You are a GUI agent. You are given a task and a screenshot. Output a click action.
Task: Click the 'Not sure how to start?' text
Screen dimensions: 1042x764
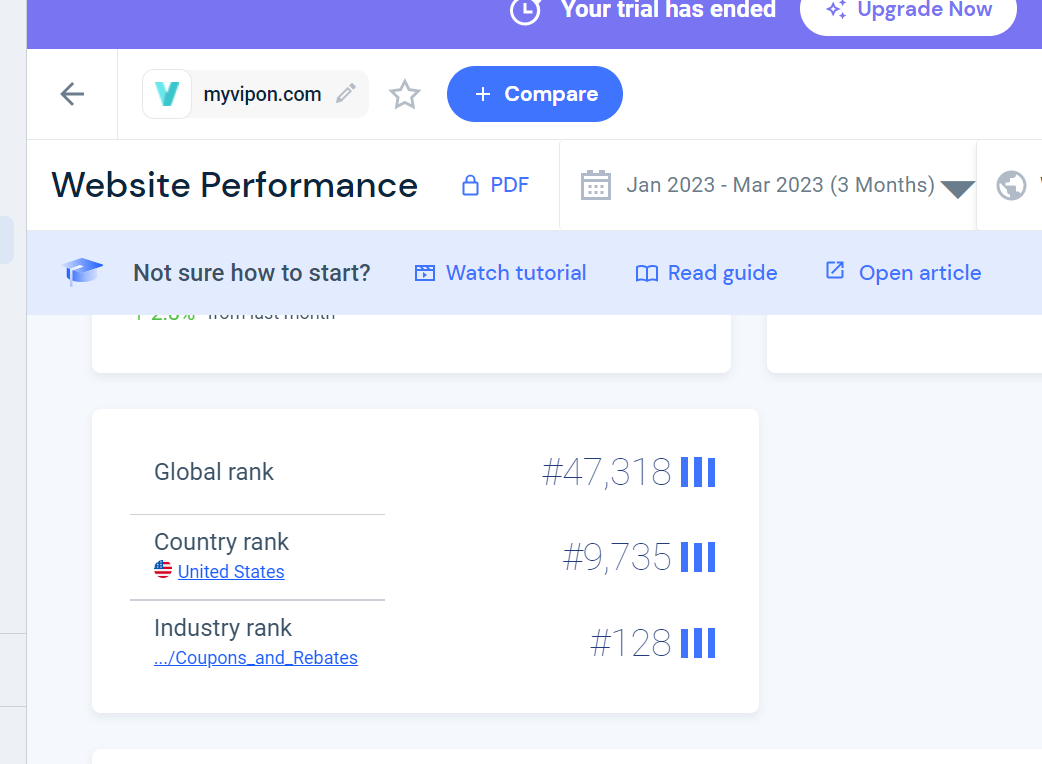(252, 273)
